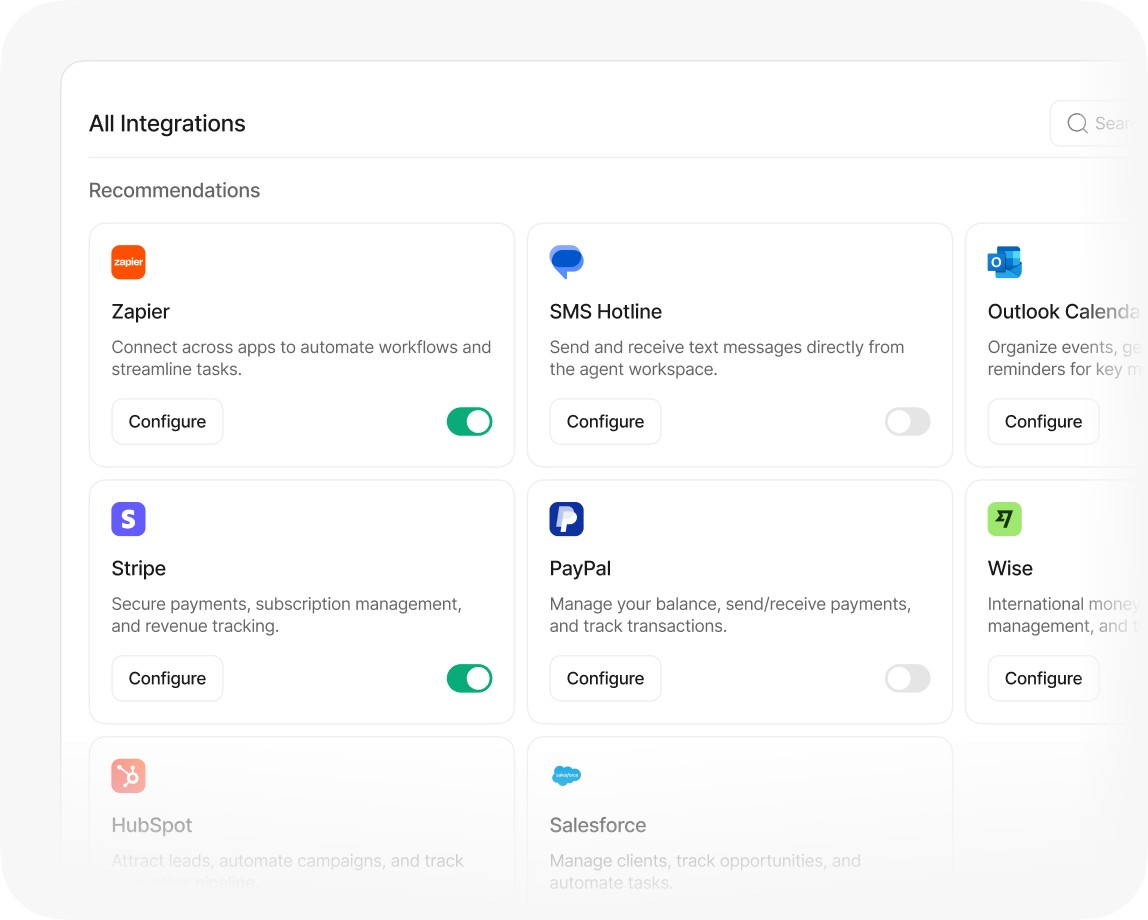Select the "Manage clients, track opportunities" description
The image size is (1148, 920).
point(705,872)
